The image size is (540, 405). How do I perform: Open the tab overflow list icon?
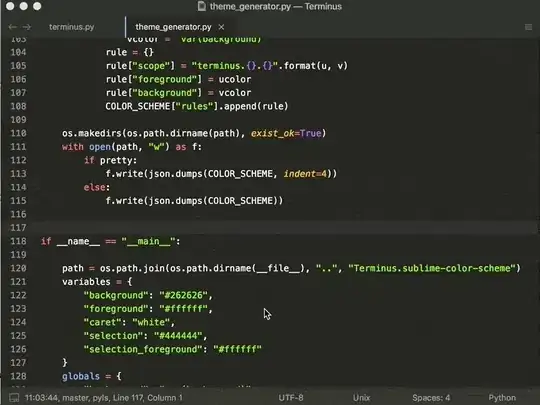[x=528, y=27]
